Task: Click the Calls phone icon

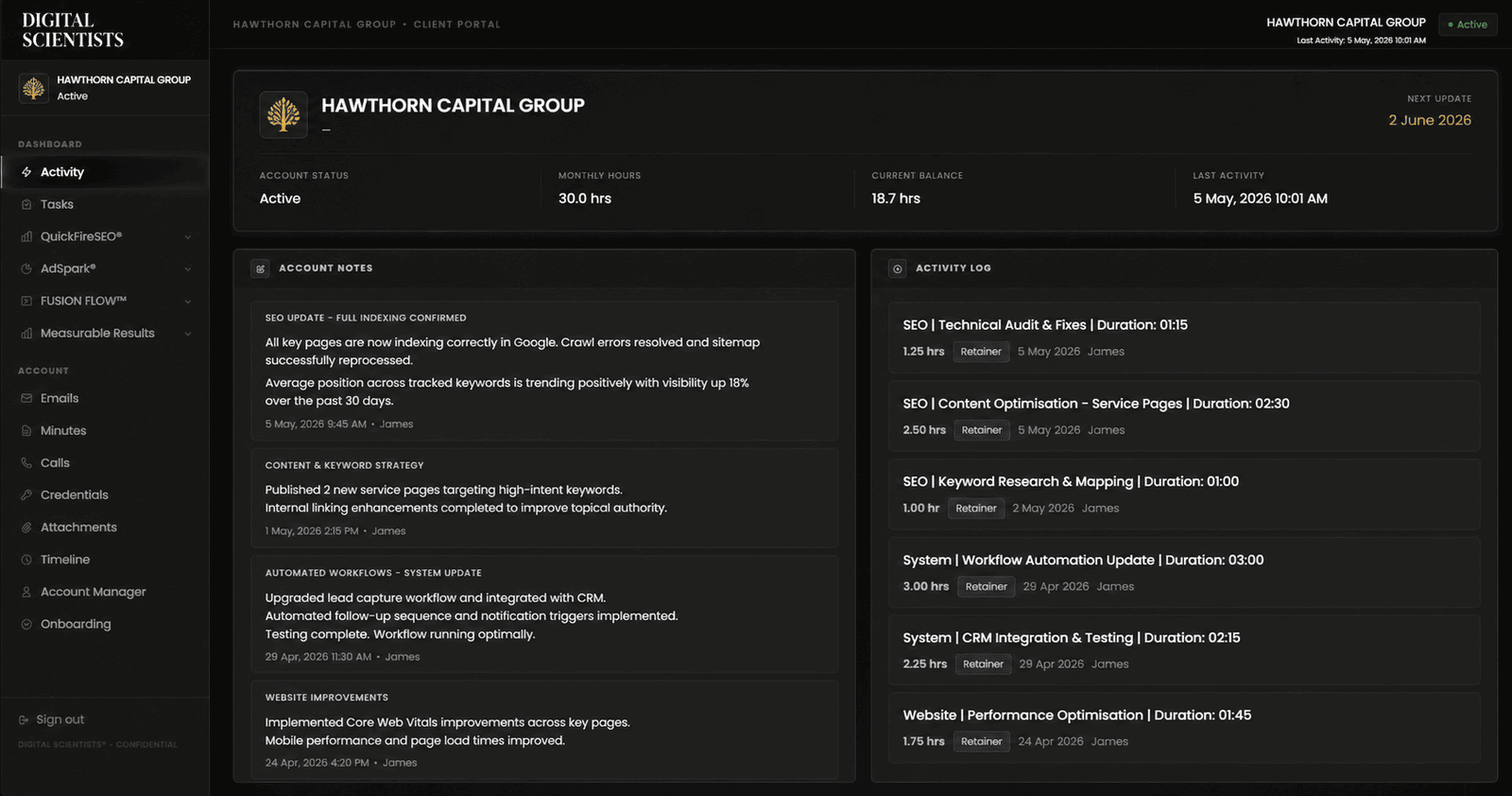Action: (x=26, y=462)
